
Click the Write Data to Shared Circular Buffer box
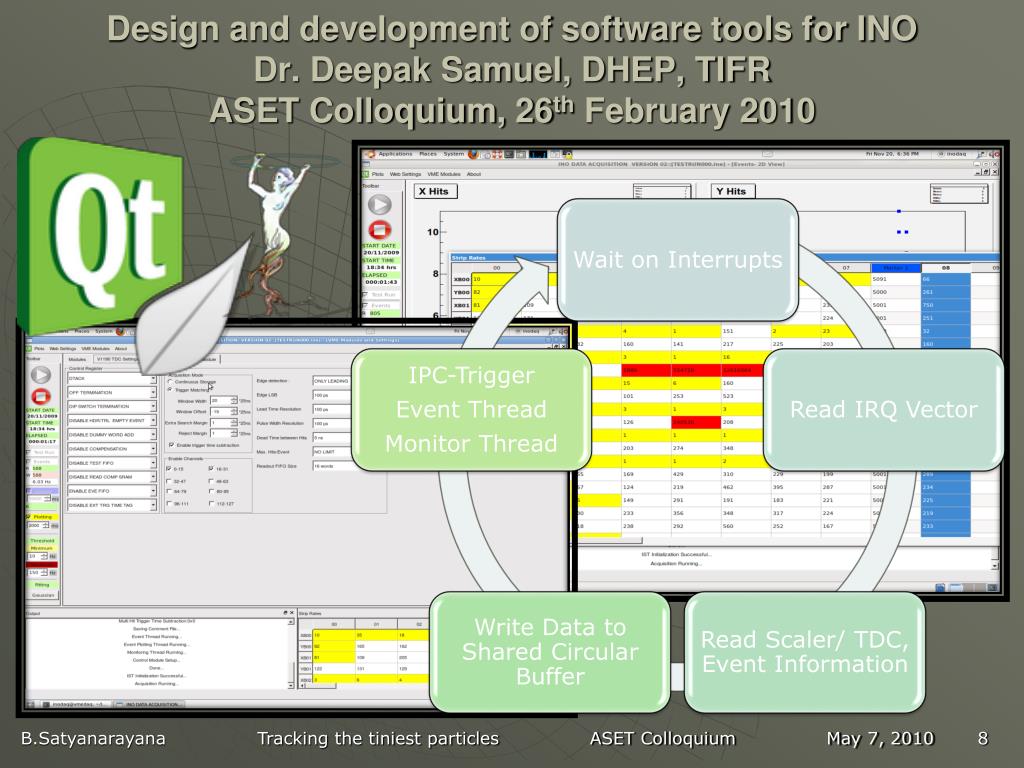(x=550, y=651)
